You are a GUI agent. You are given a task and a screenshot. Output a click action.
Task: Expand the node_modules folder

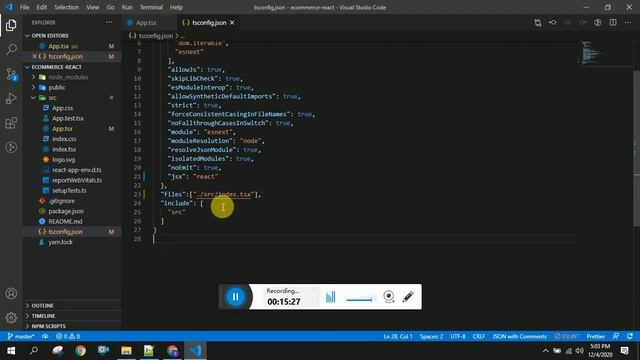(68, 77)
